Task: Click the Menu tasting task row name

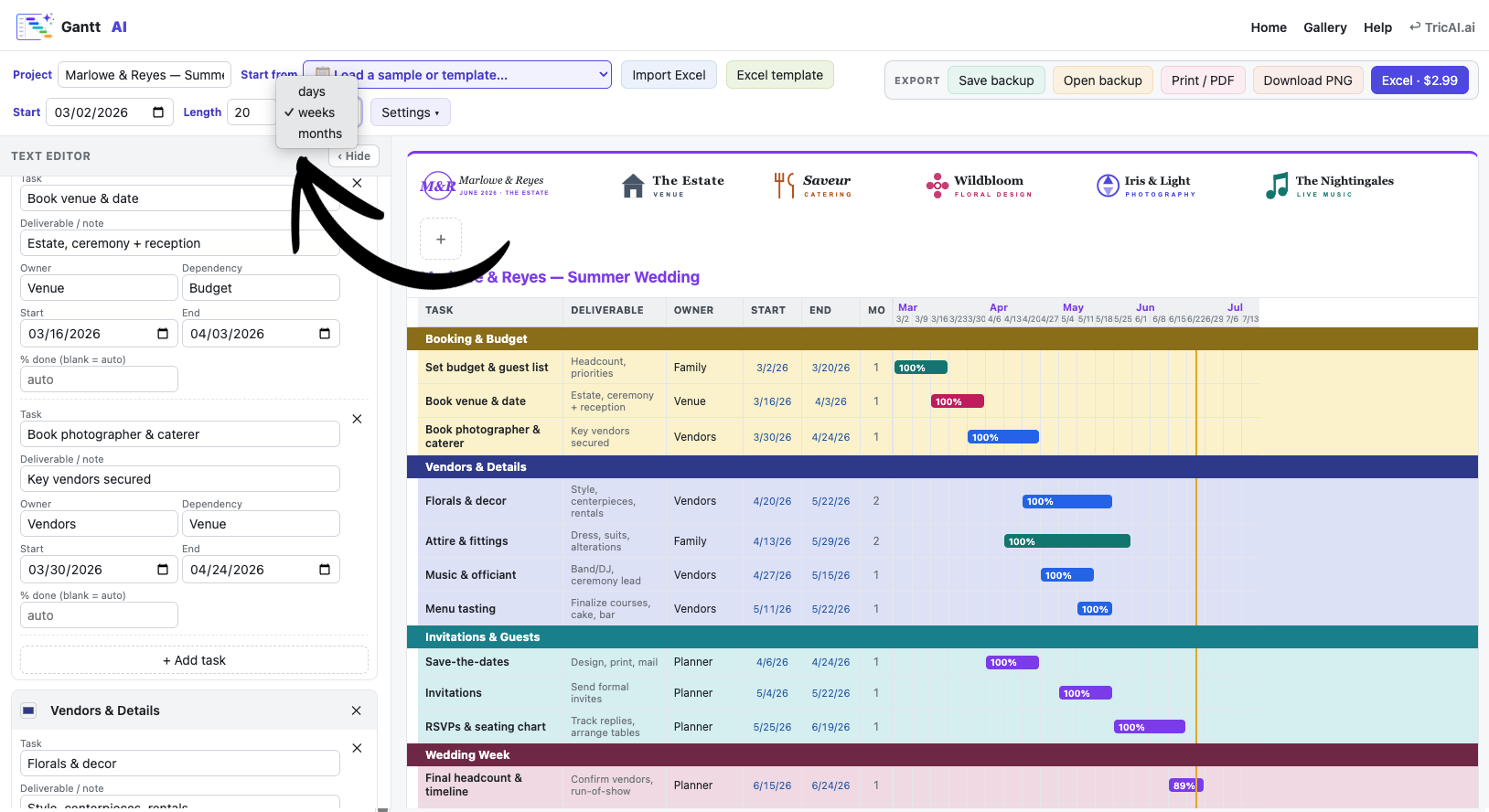Action: (x=460, y=609)
